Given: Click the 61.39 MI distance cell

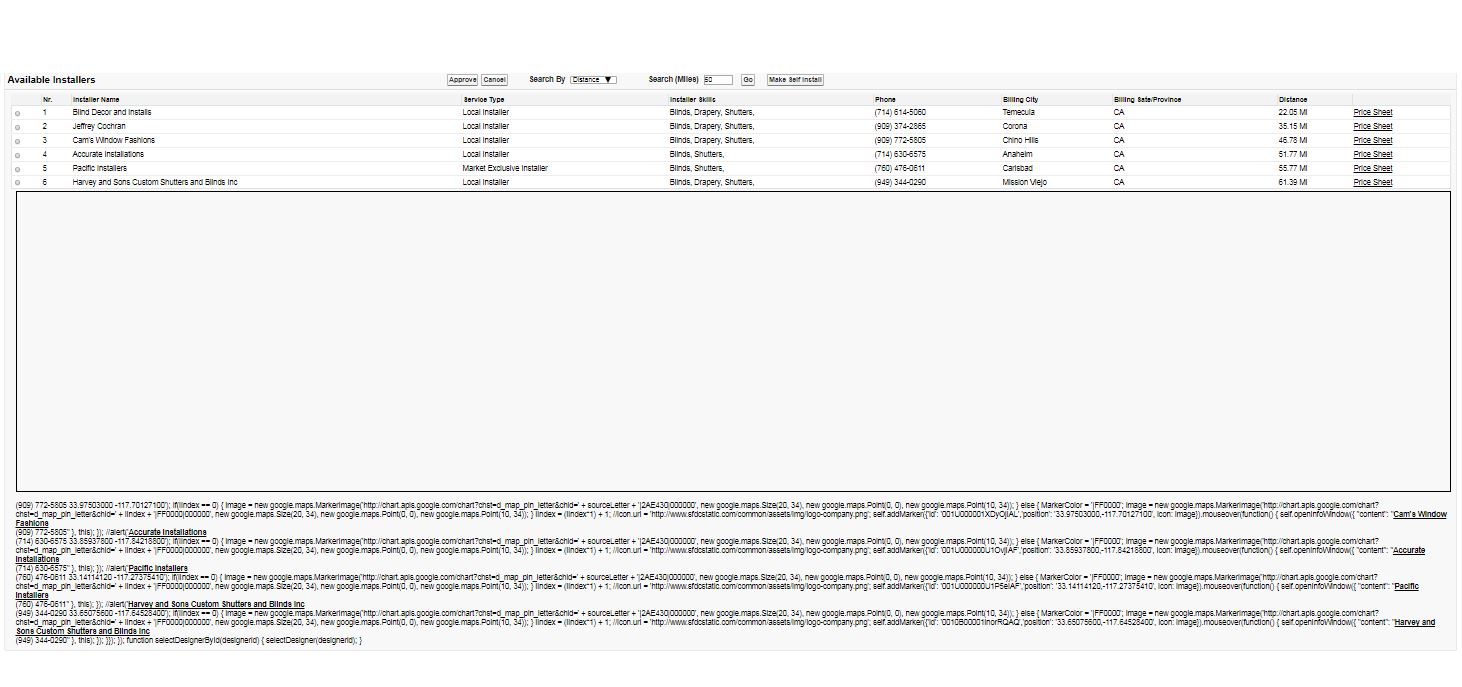Looking at the screenshot, I should pos(1293,182).
